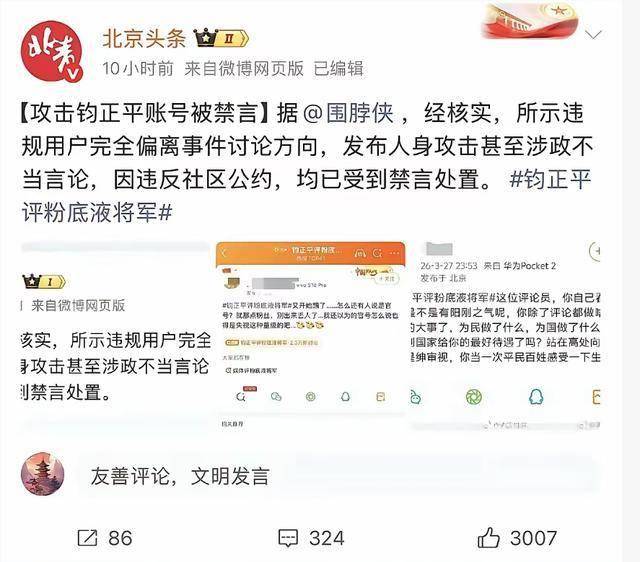This screenshot has height=562, width=640.
Task: Click into the 友善评论，文明发言 comment field
Action: pos(339,476)
